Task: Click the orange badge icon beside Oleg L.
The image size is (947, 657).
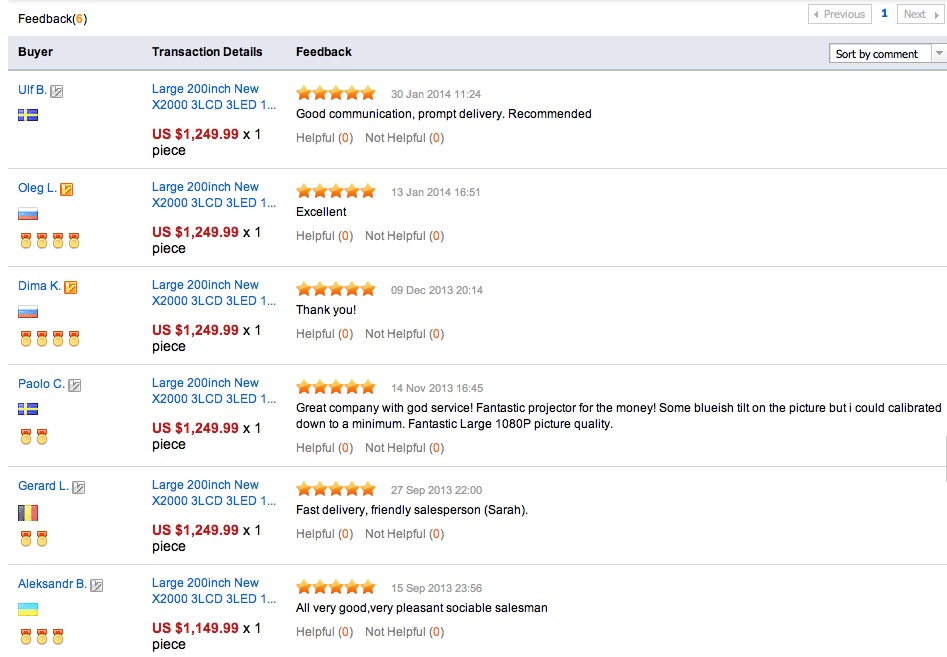Action: coord(67,189)
